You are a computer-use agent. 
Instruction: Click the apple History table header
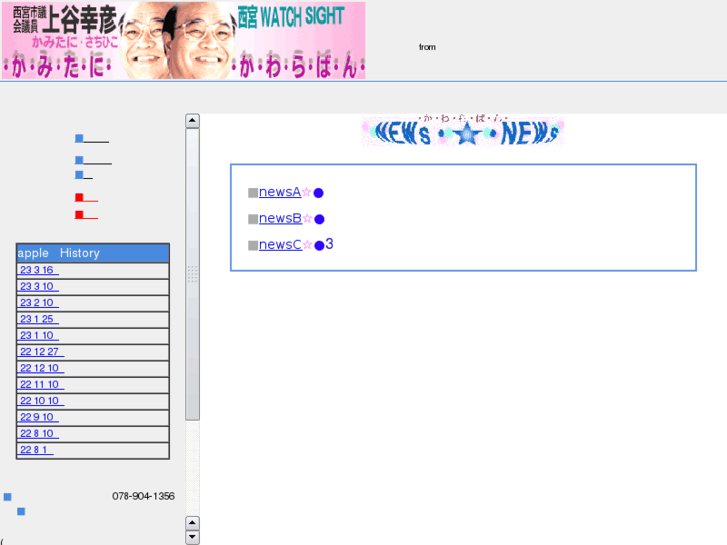(93, 253)
